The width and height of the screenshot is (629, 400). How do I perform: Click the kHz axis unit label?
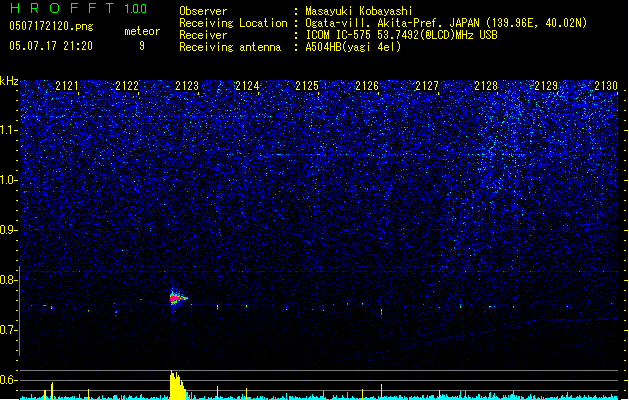point(9,81)
